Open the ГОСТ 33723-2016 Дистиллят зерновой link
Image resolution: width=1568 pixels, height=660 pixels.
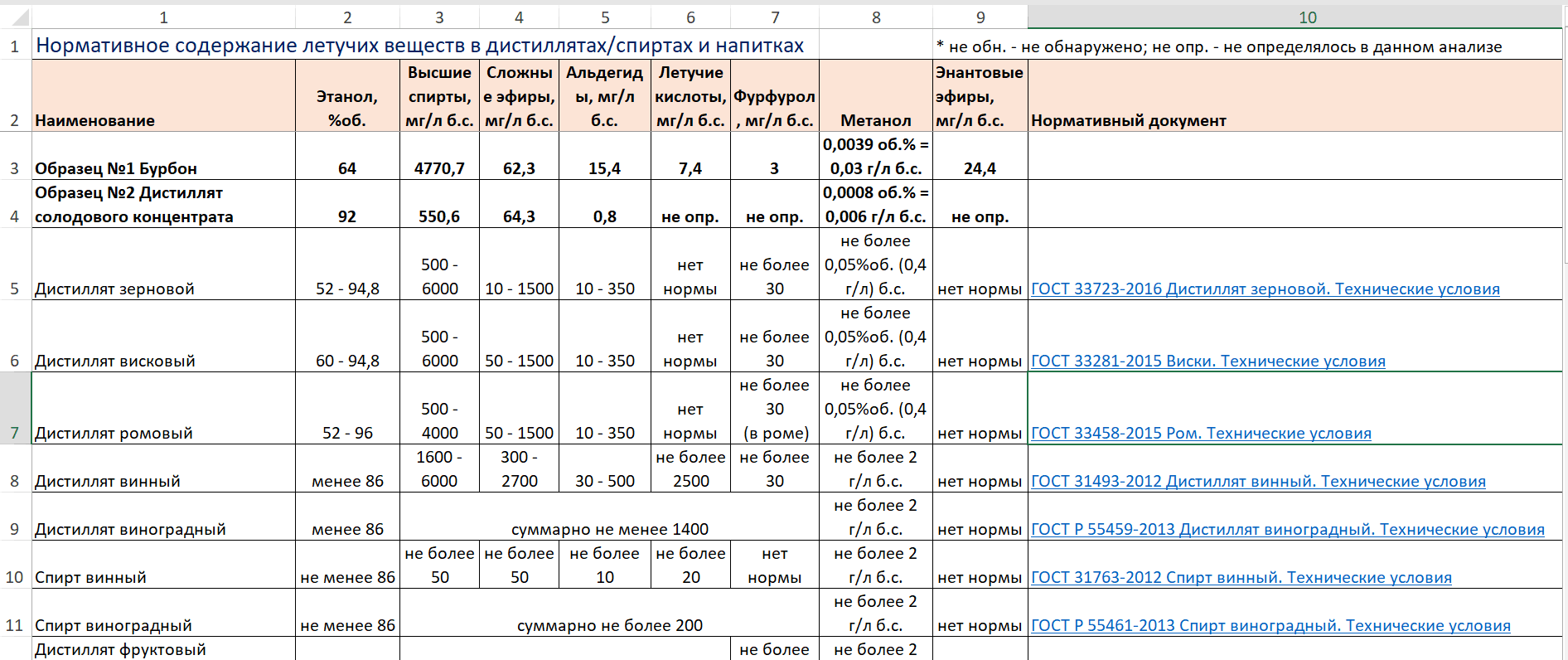(1265, 289)
